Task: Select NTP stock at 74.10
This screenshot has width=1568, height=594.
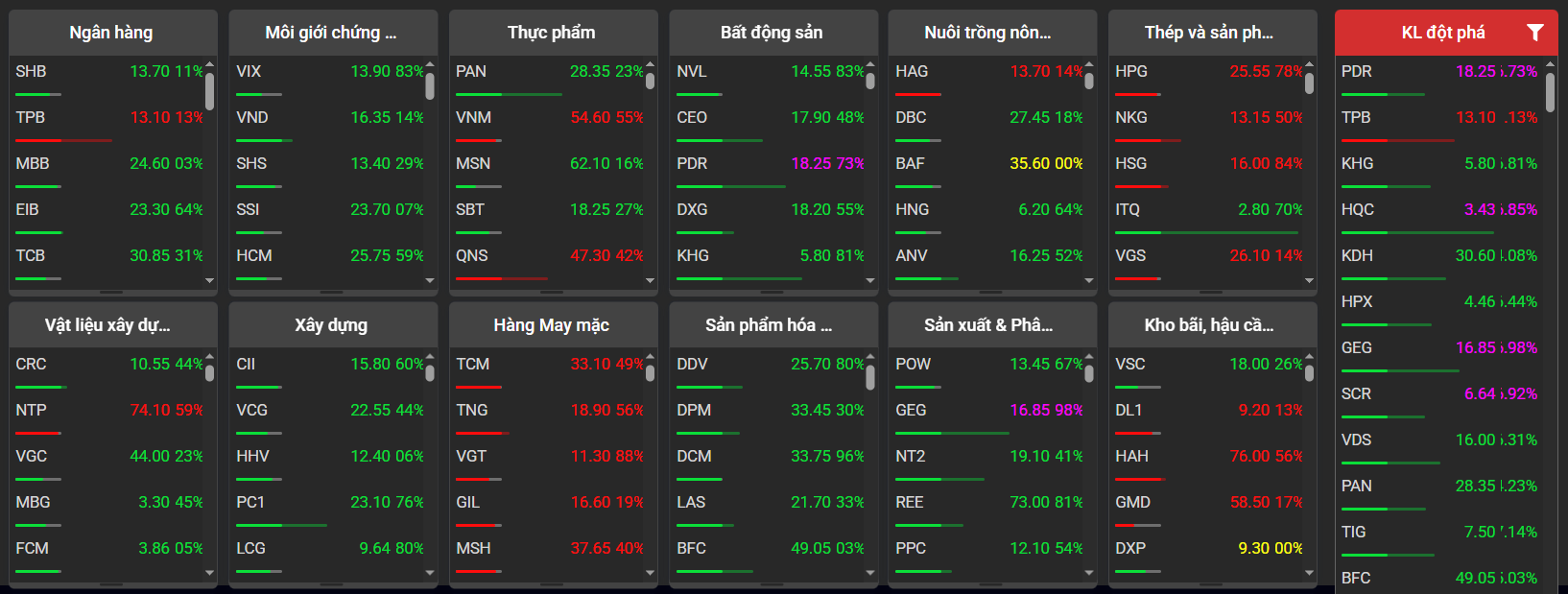Action: click(x=107, y=416)
